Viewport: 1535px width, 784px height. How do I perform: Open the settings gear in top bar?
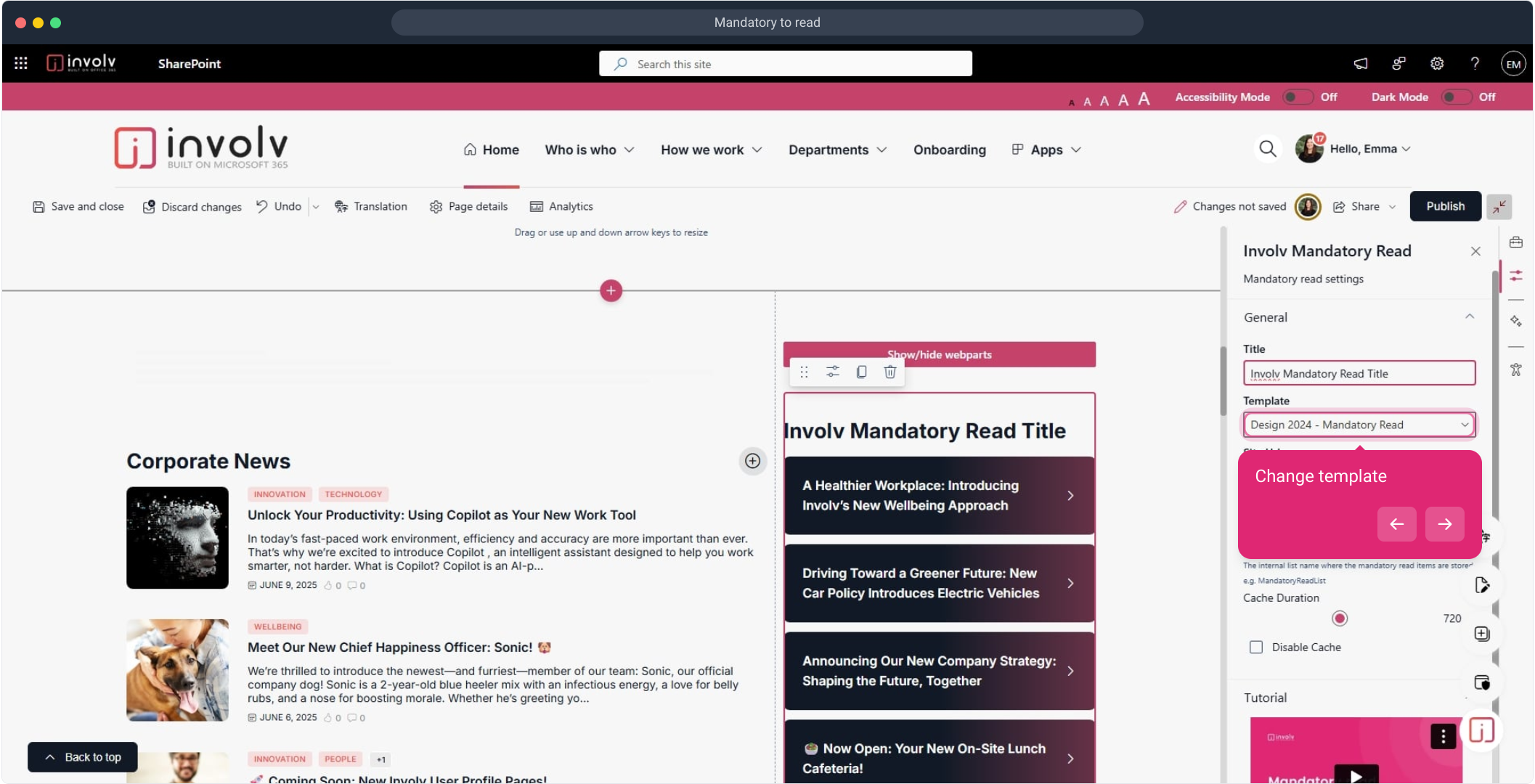pyautogui.click(x=1437, y=63)
